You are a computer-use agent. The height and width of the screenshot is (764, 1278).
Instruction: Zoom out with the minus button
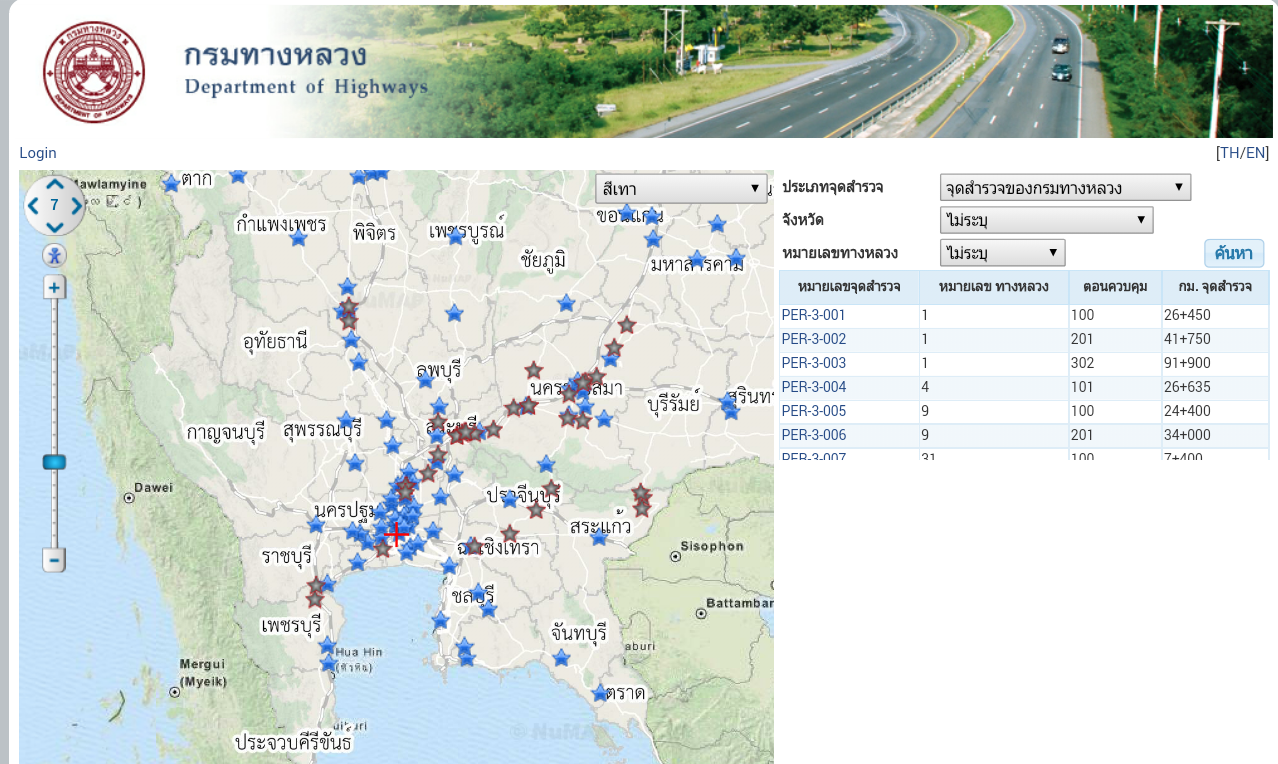point(54,559)
